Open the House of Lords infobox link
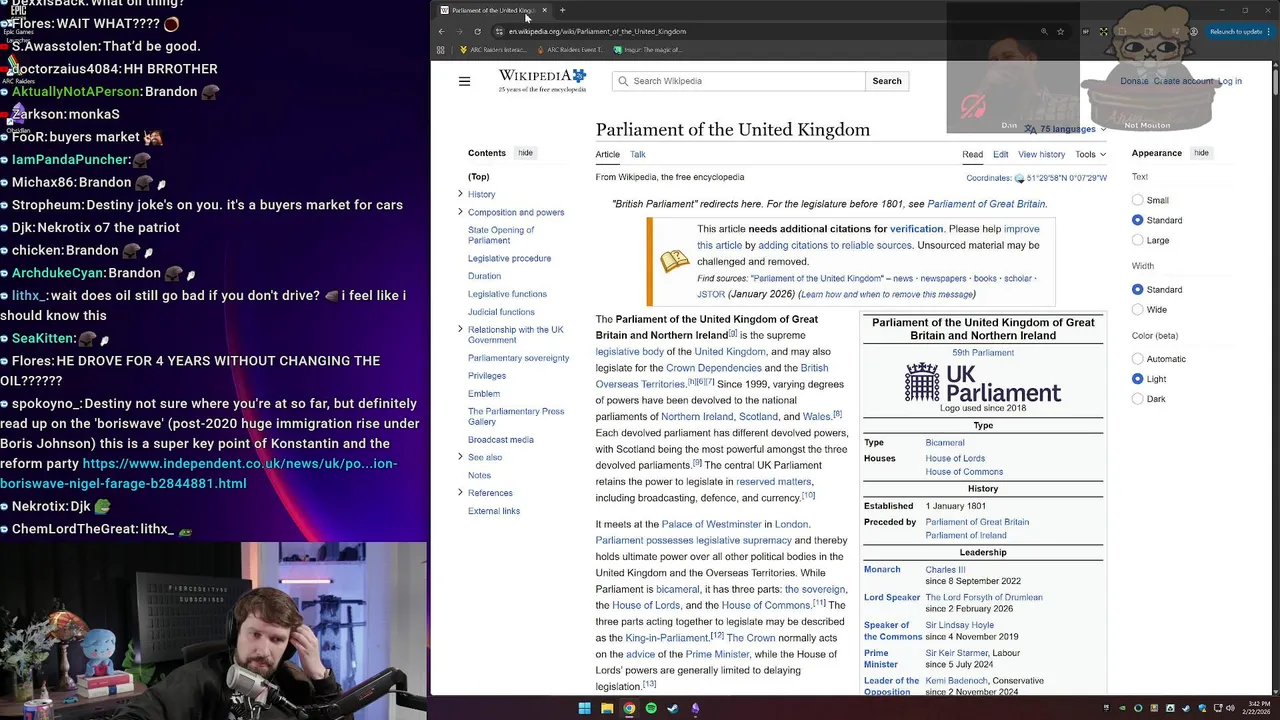Viewport: 1280px width, 720px height. coord(955,458)
